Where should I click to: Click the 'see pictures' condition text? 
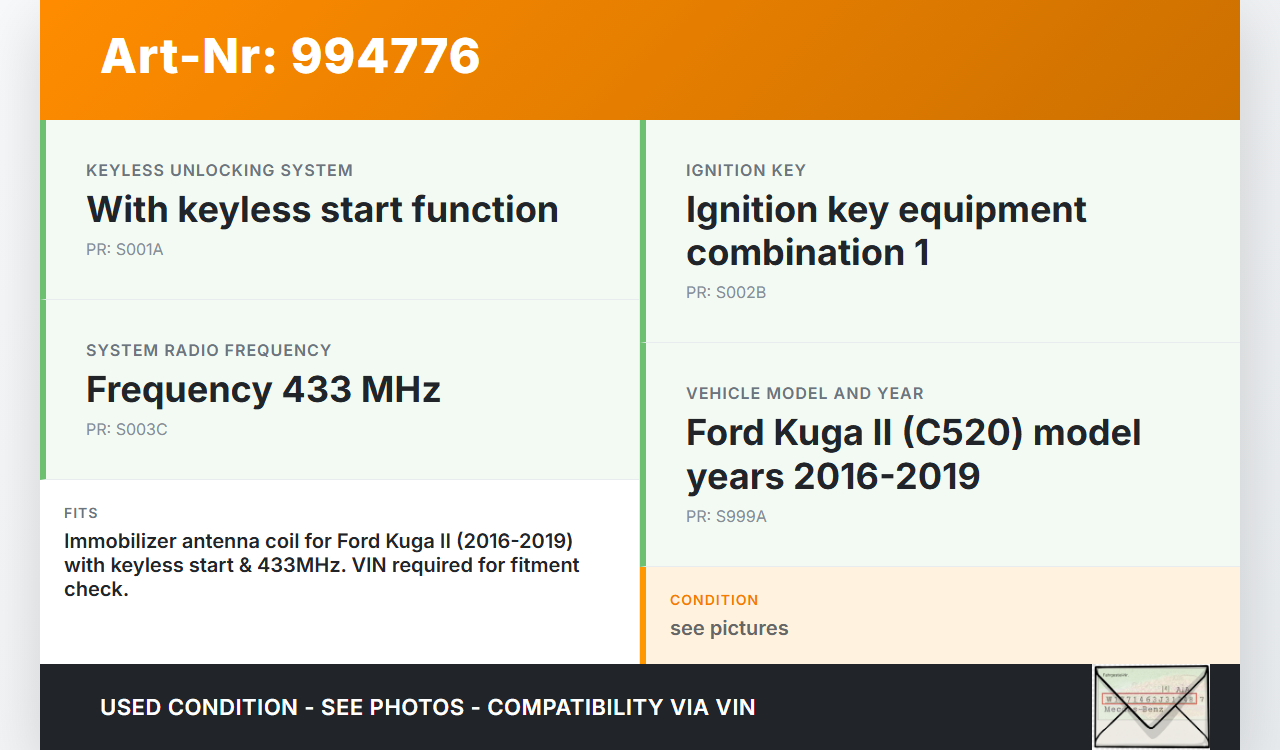coord(729,629)
